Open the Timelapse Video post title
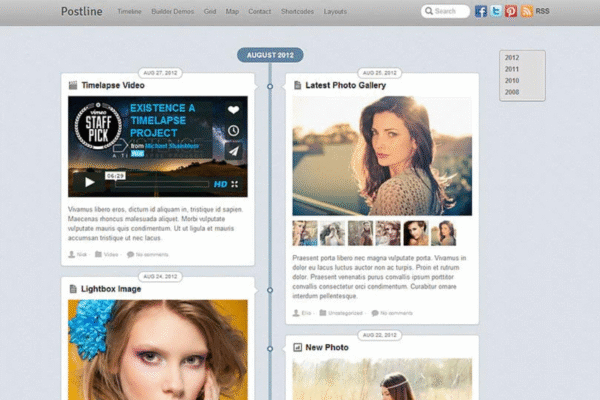600x400 pixels. (x=113, y=85)
